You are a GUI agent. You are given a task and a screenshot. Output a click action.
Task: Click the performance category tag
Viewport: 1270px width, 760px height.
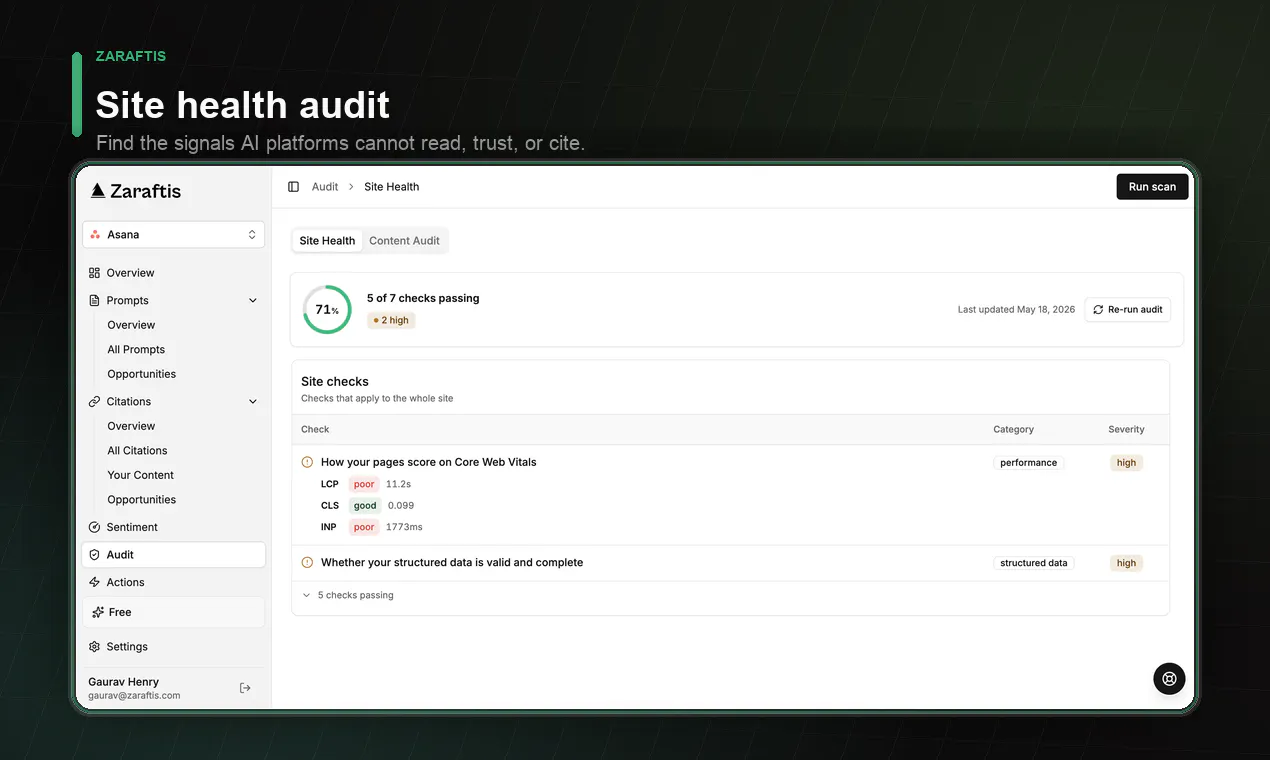(x=1028, y=463)
